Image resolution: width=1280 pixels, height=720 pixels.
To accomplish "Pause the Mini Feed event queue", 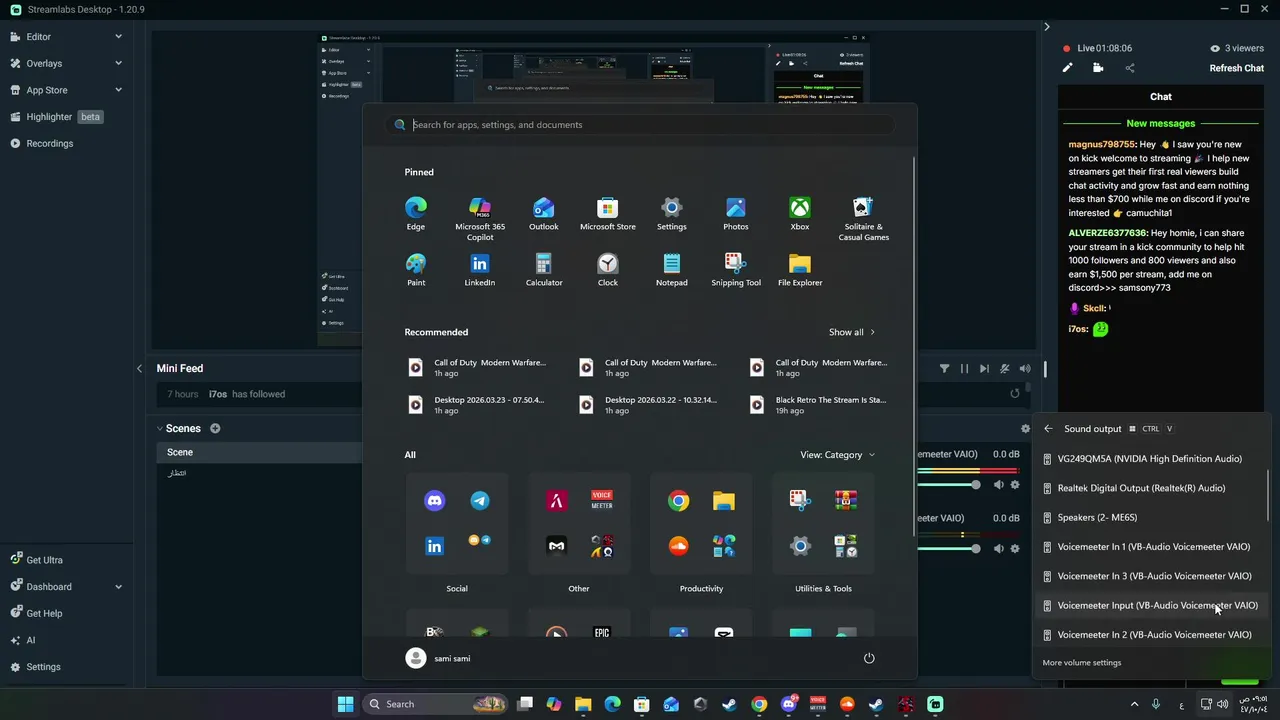I will pyautogui.click(x=964, y=368).
